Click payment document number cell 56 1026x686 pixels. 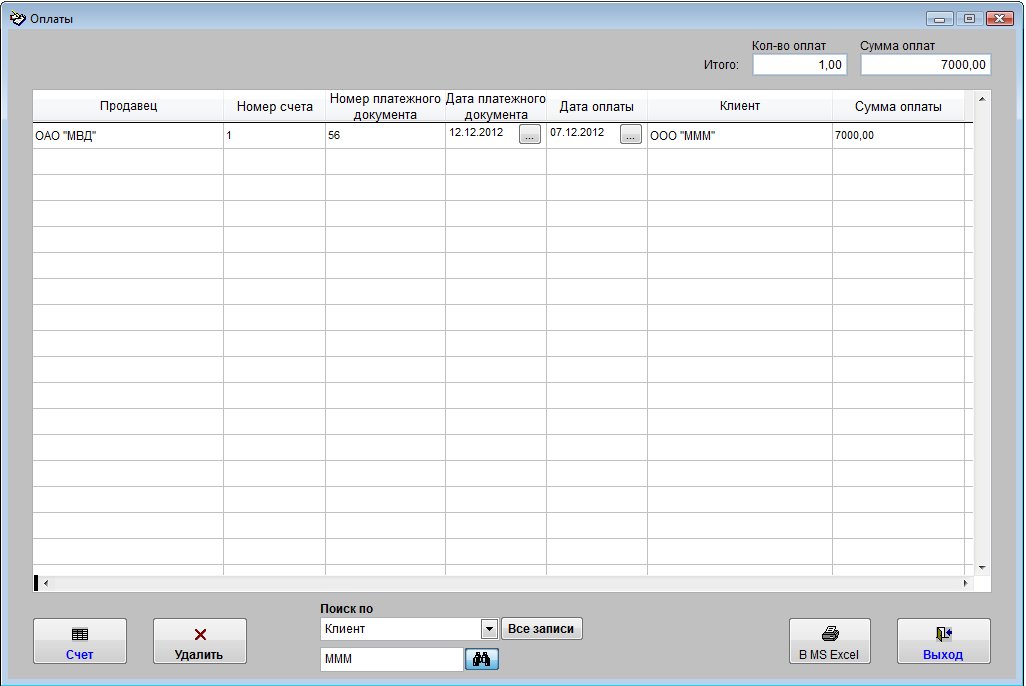(385, 135)
